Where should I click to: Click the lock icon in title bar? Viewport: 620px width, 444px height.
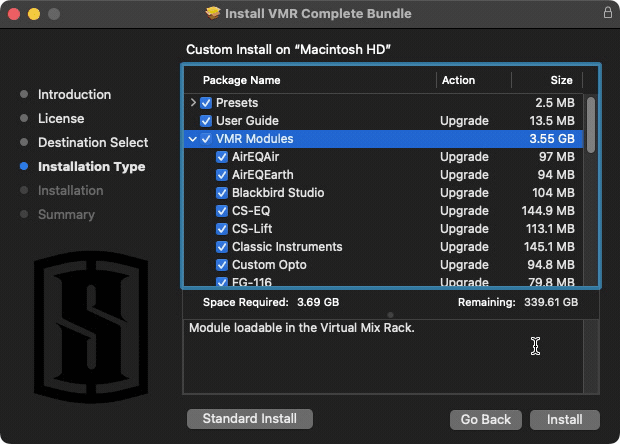click(608, 12)
